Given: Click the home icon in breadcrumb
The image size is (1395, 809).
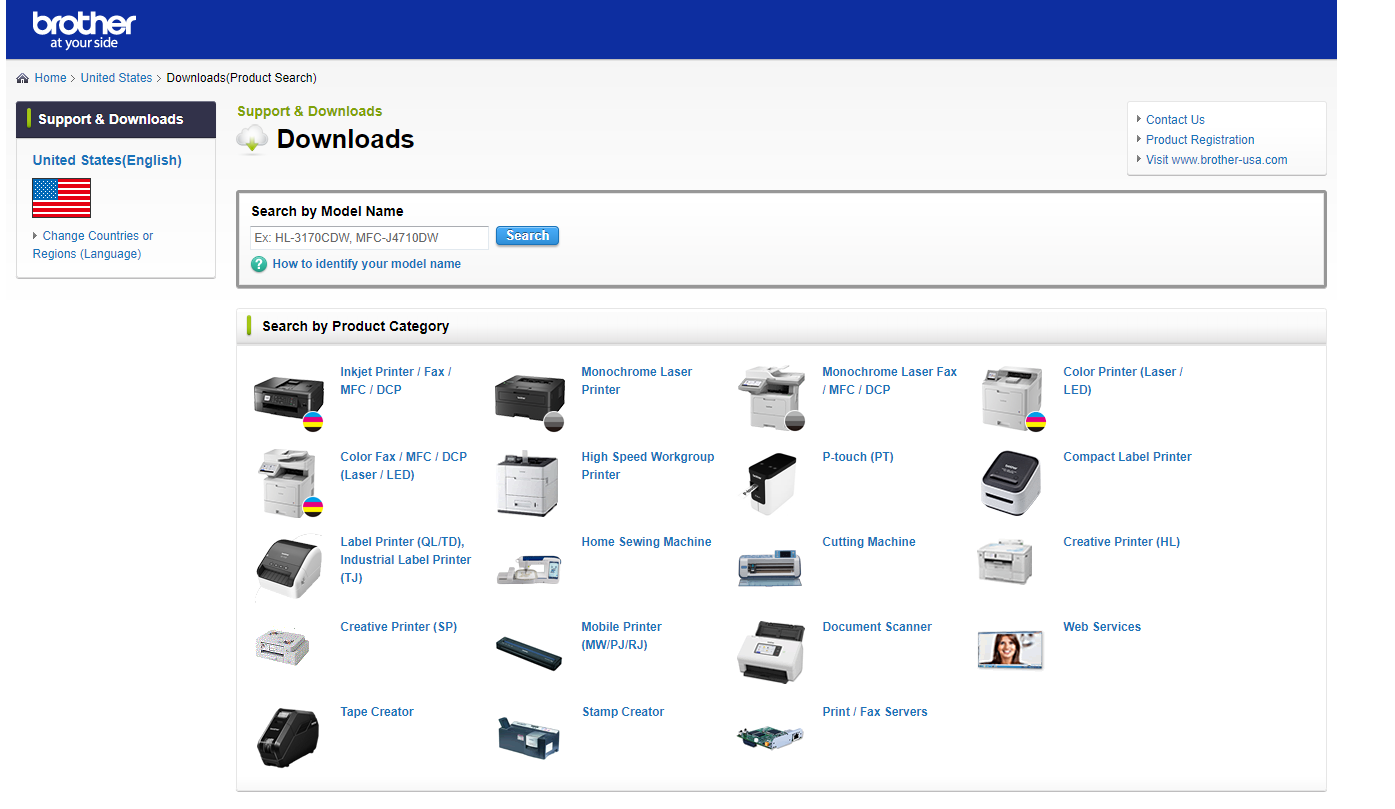Looking at the screenshot, I should tap(23, 78).
